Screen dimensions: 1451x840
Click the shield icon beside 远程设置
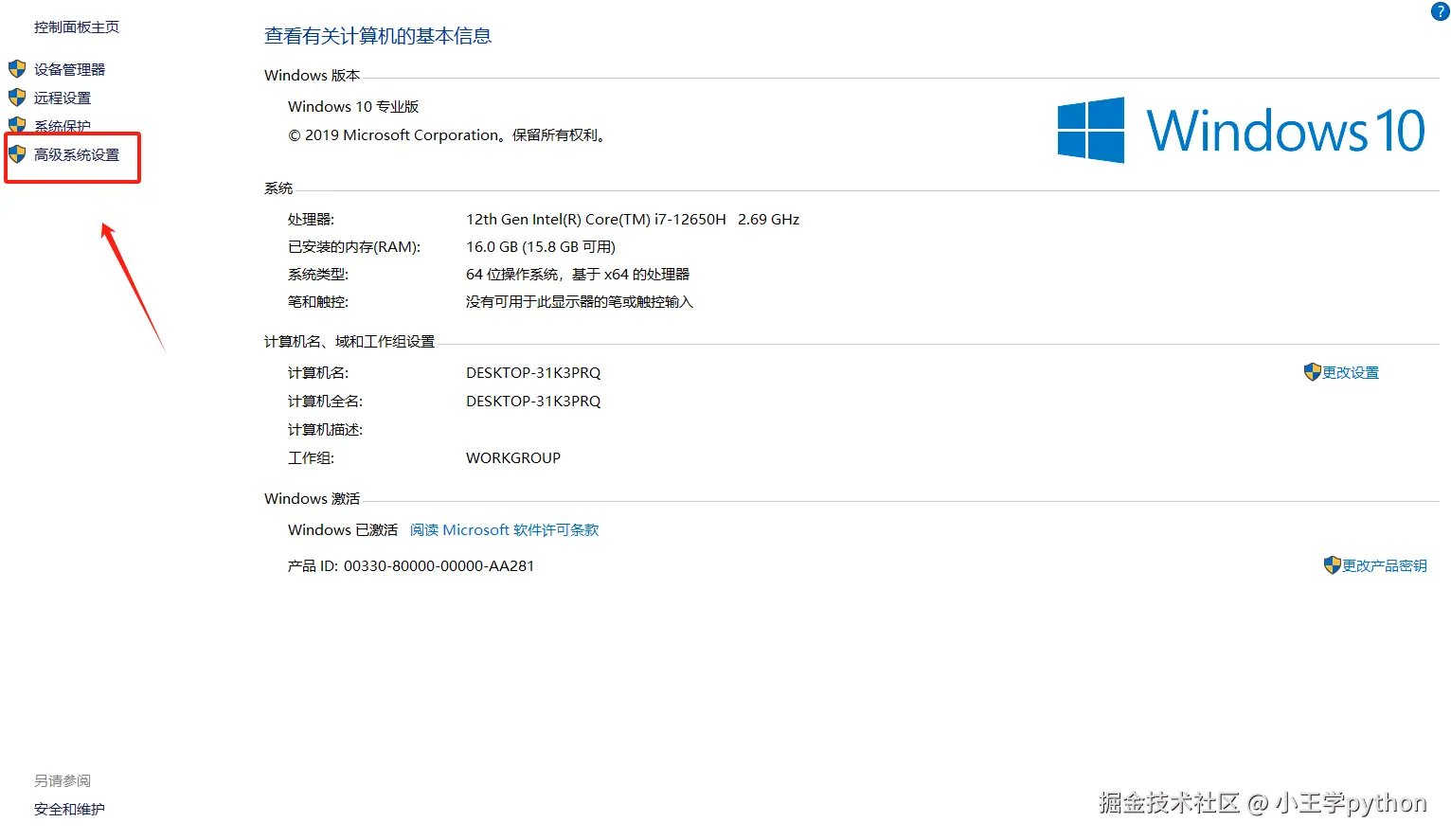17,98
